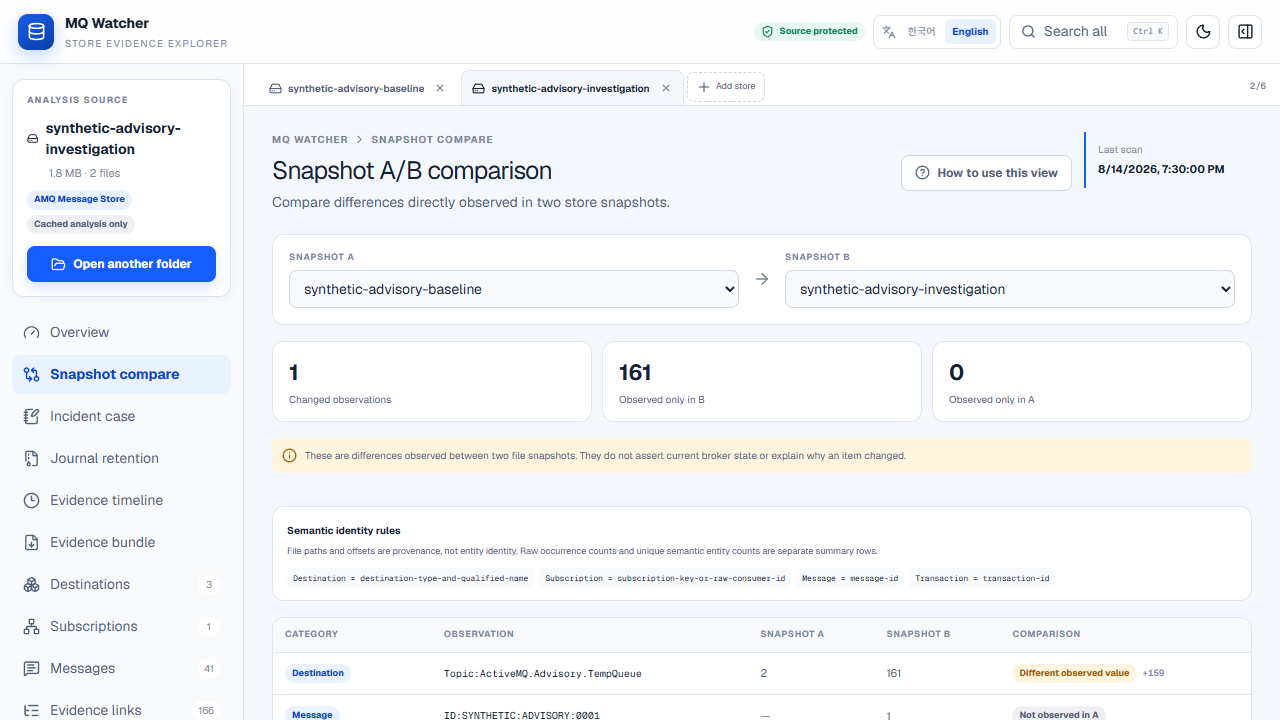The height and width of the screenshot is (720, 1280).
Task: Click the Snapshot compare icon in sidebar
Action: (32, 374)
